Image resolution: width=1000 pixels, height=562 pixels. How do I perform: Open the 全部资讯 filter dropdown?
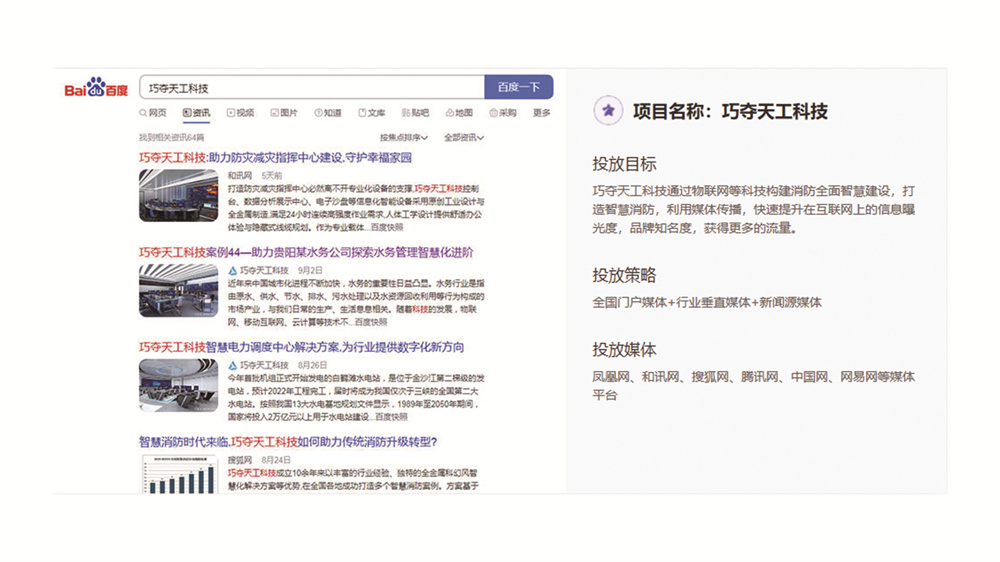click(464, 137)
